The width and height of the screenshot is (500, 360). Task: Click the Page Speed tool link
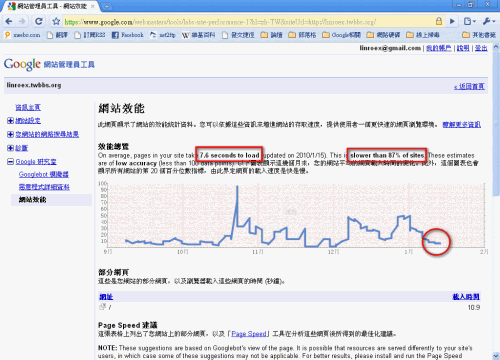tap(249, 334)
